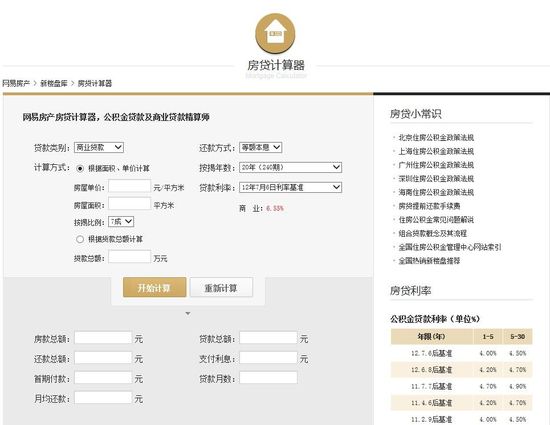Click the 还款总额 result field
This screenshot has height=425, width=550.
click(x=103, y=358)
